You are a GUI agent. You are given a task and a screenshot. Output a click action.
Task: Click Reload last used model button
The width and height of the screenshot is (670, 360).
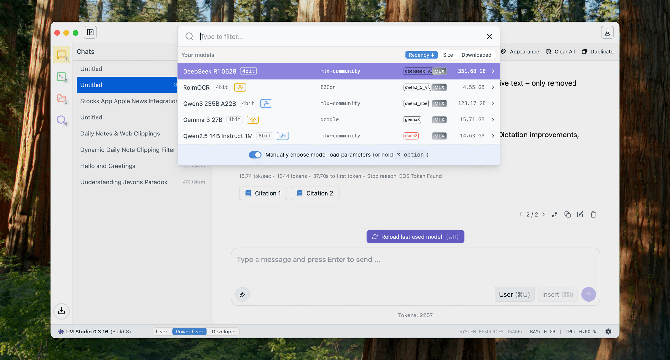click(415, 237)
